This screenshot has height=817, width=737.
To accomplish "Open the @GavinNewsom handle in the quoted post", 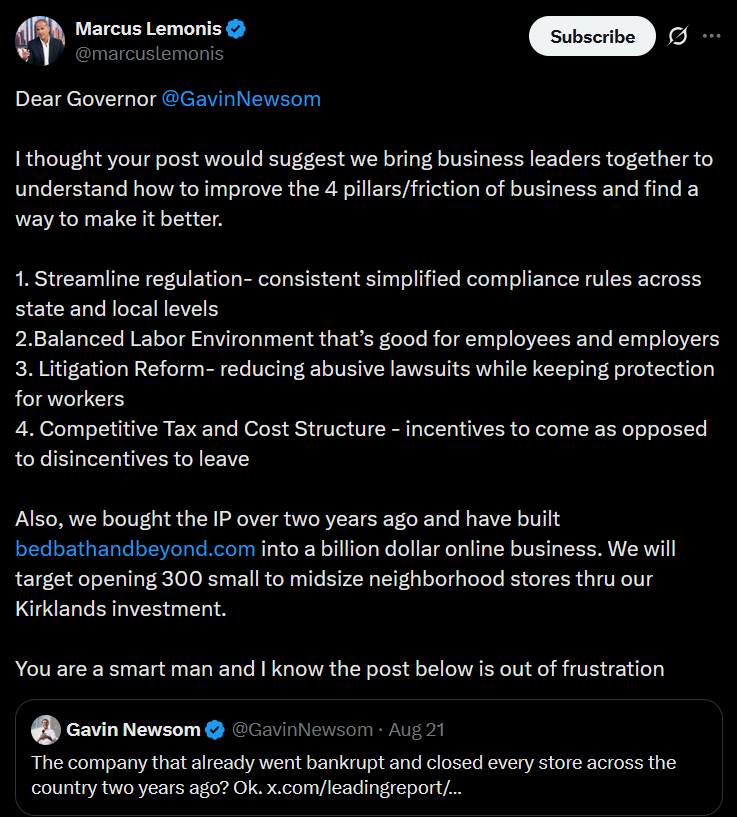I will tap(303, 730).
